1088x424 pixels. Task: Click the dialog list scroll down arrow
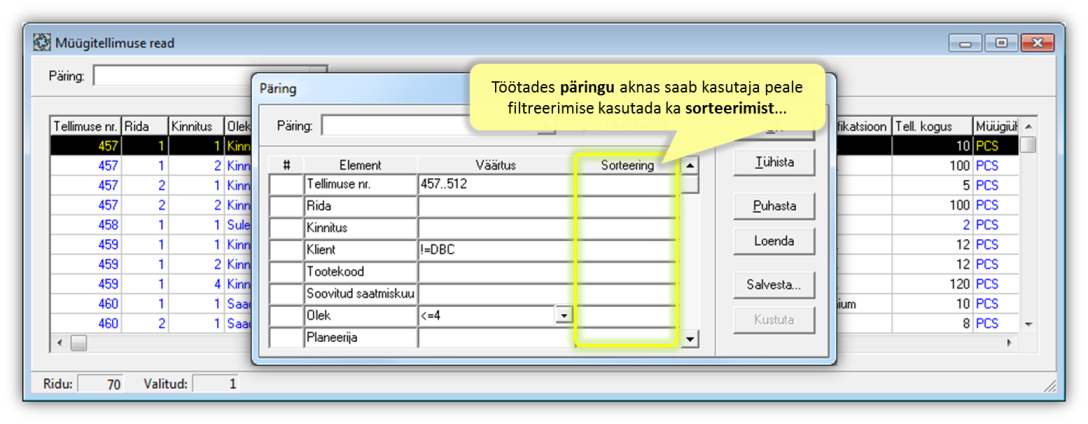(690, 339)
